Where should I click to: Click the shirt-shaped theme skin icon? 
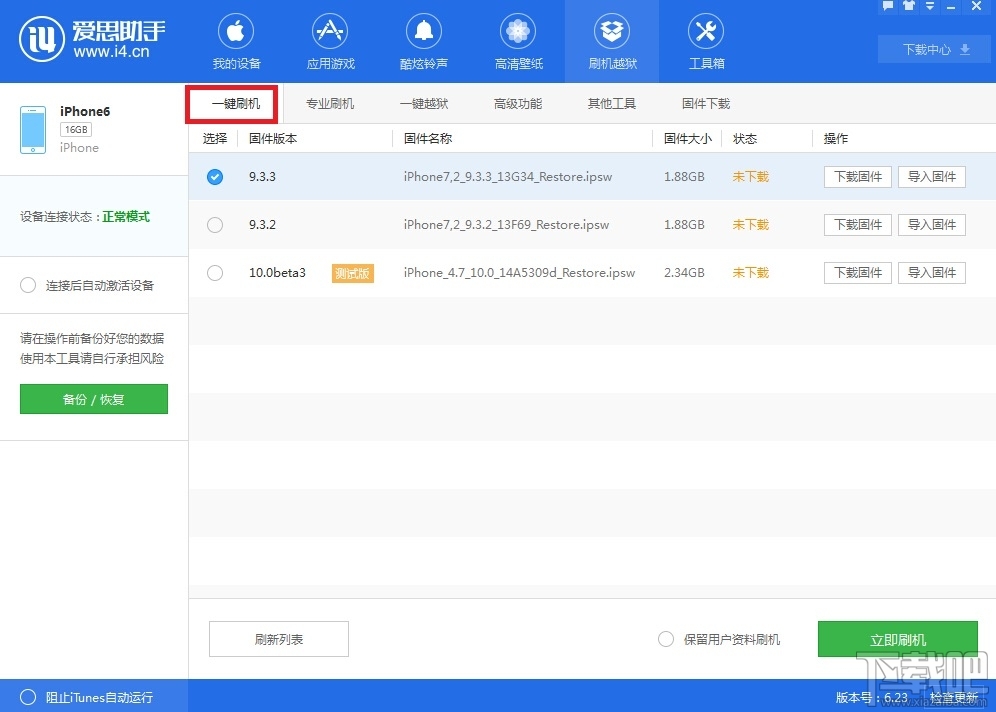click(909, 7)
